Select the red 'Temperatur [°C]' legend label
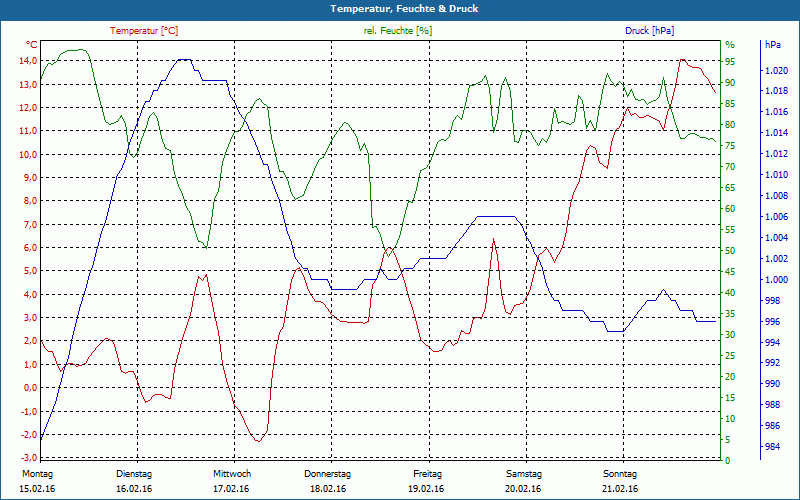This screenshot has width=800, height=500. pos(144,31)
